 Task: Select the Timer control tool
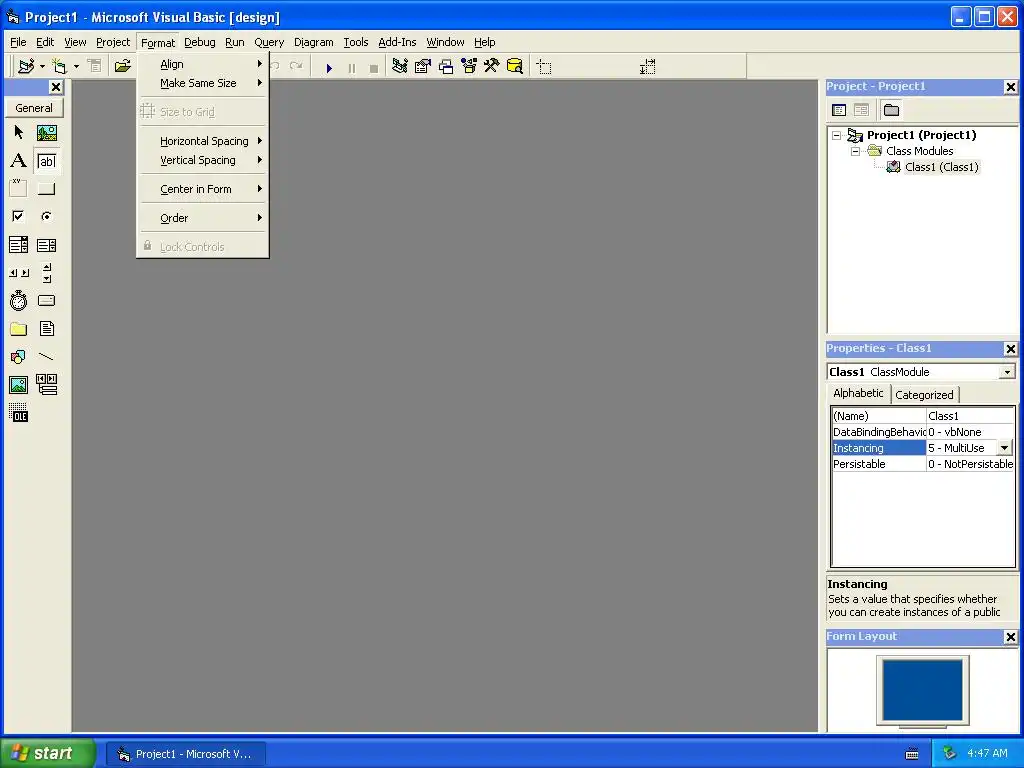click(x=18, y=300)
